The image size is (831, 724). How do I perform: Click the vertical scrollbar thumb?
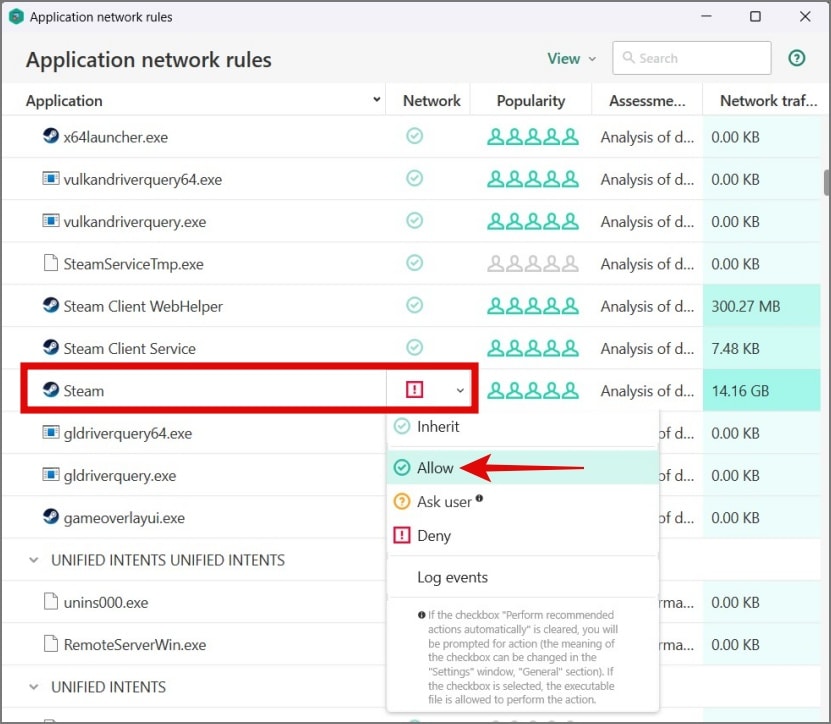[x=827, y=182]
